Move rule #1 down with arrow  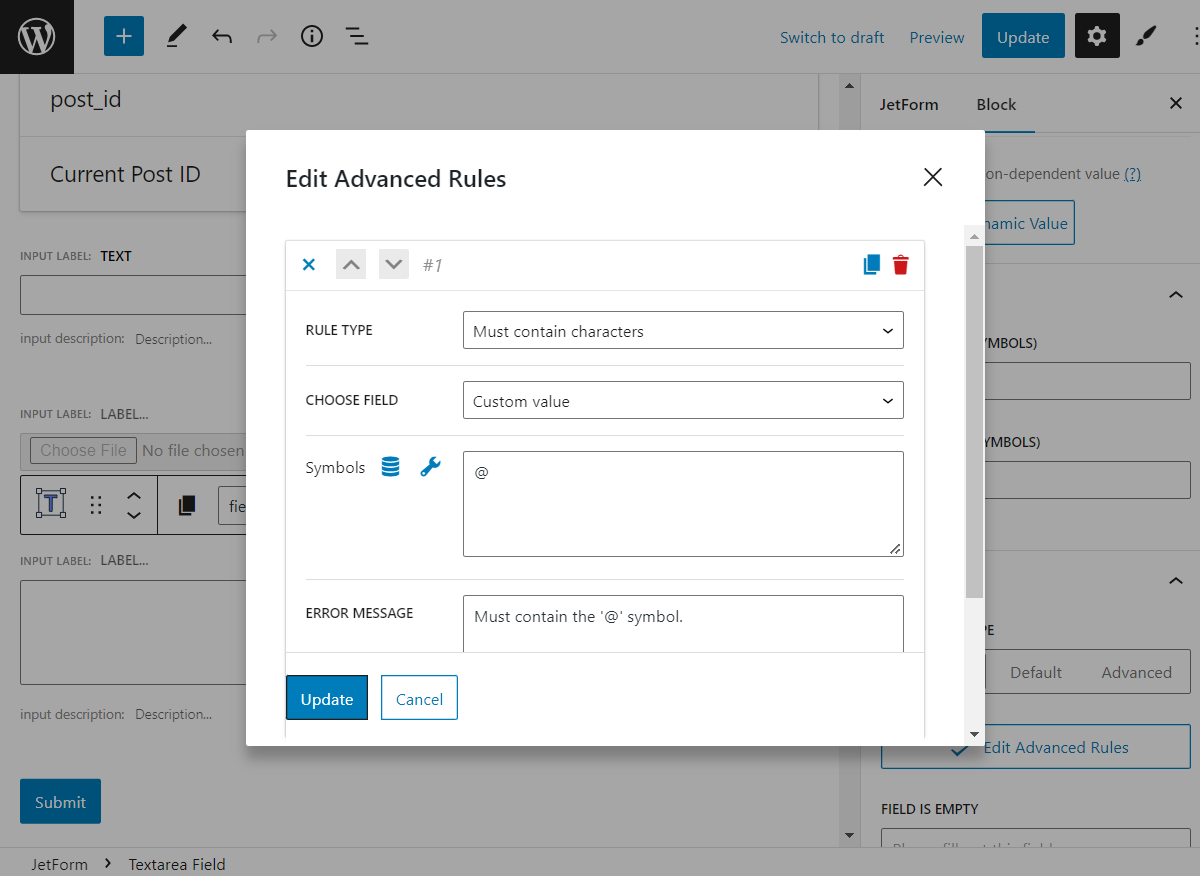[x=393, y=264]
